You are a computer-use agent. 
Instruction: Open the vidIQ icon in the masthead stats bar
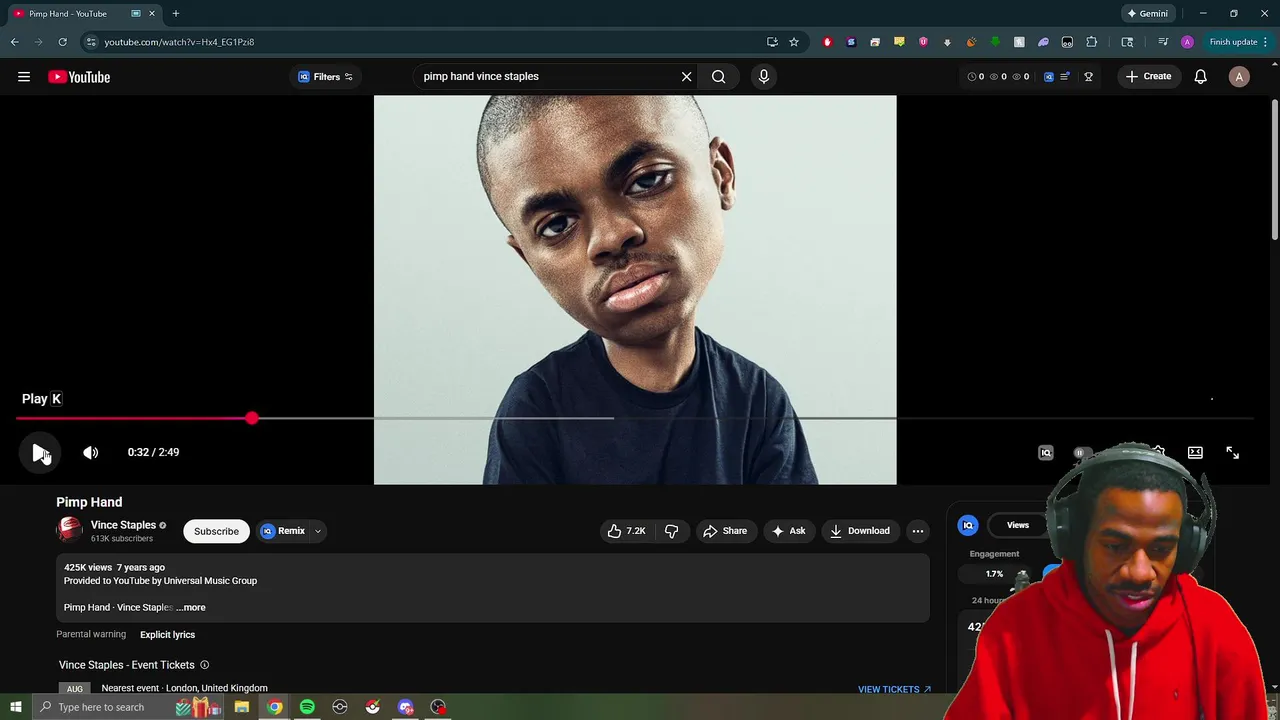pyautogui.click(x=1049, y=77)
